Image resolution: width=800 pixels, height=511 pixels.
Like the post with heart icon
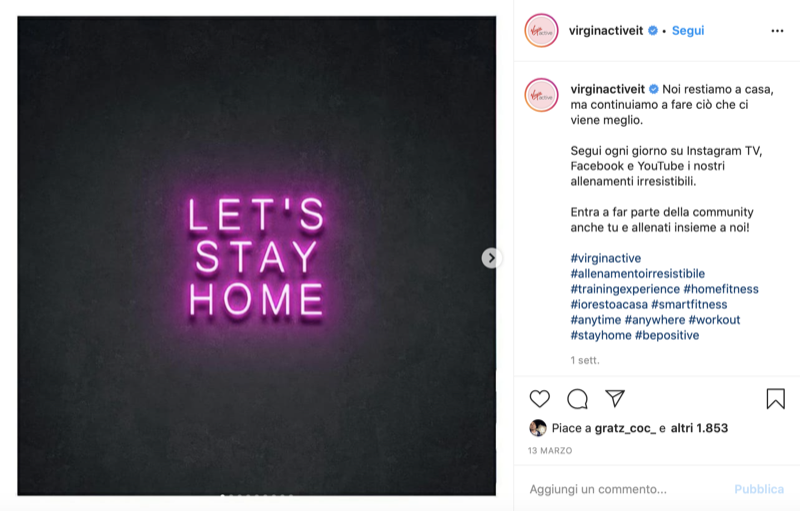(x=539, y=399)
